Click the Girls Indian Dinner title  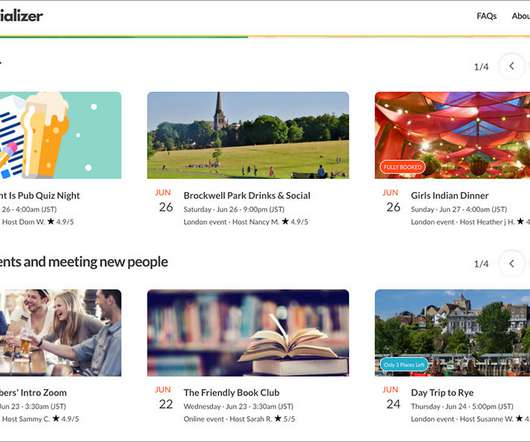[450, 196]
